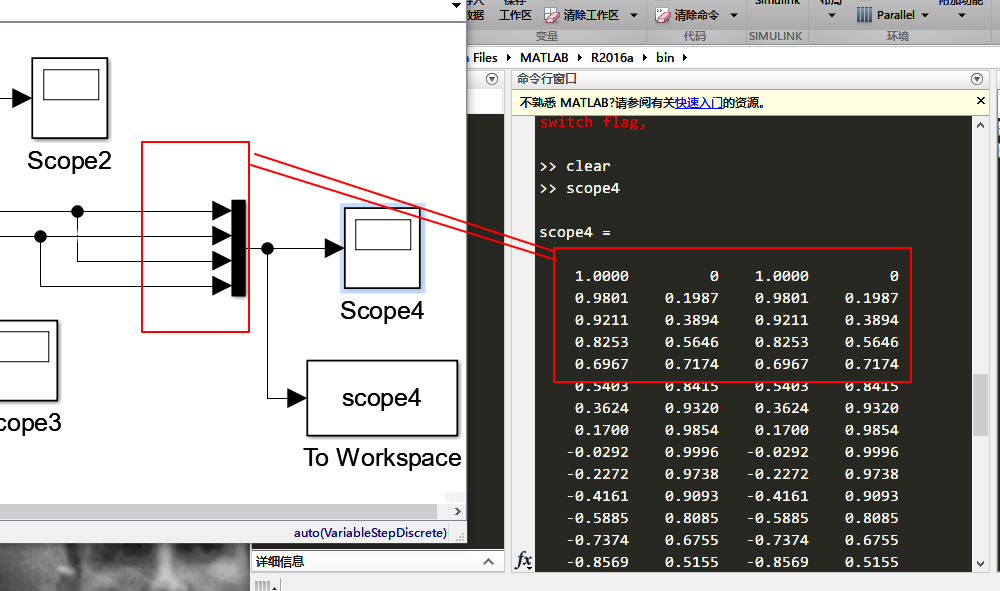The image size is (1000, 591).
Task: Expand the path arrow after R2016a
Action: tap(645, 57)
